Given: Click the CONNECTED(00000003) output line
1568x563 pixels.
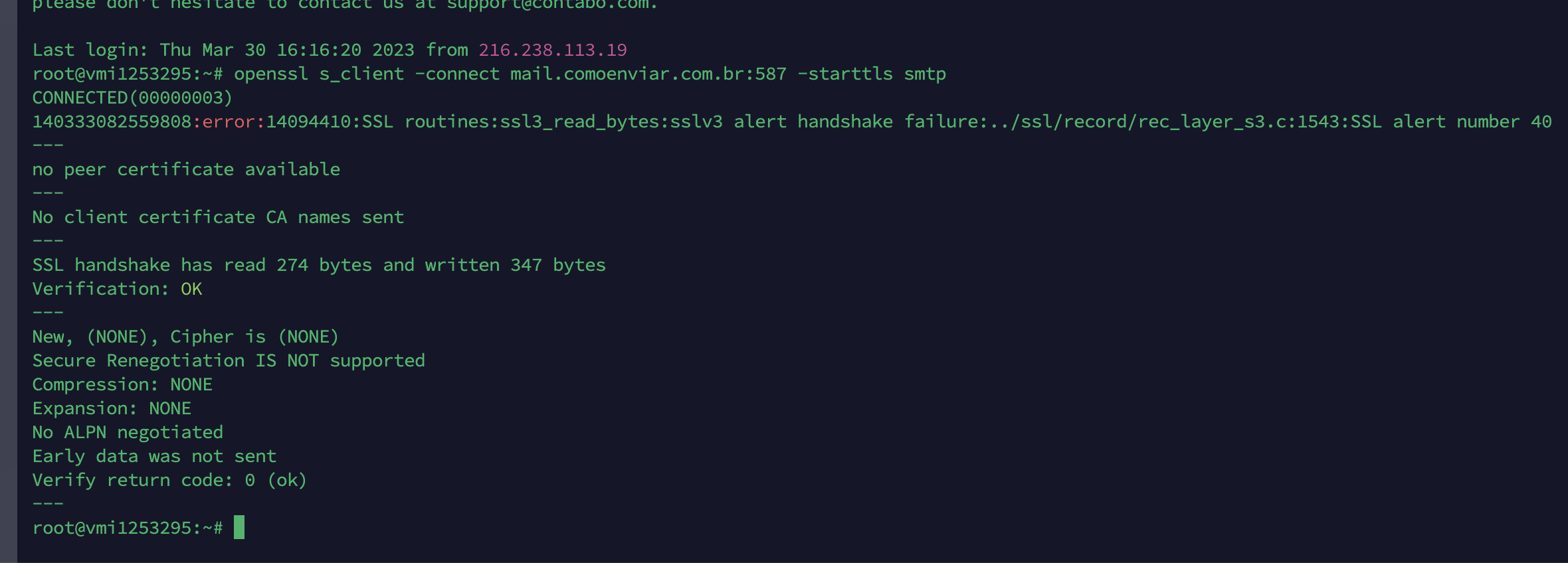Looking at the screenshot, I should (132, 98).
